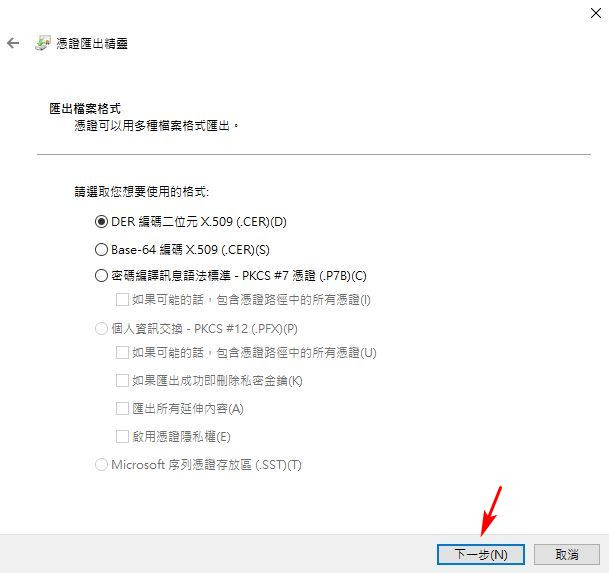Click the 匯出檔案格式 heading

(85, 108)
